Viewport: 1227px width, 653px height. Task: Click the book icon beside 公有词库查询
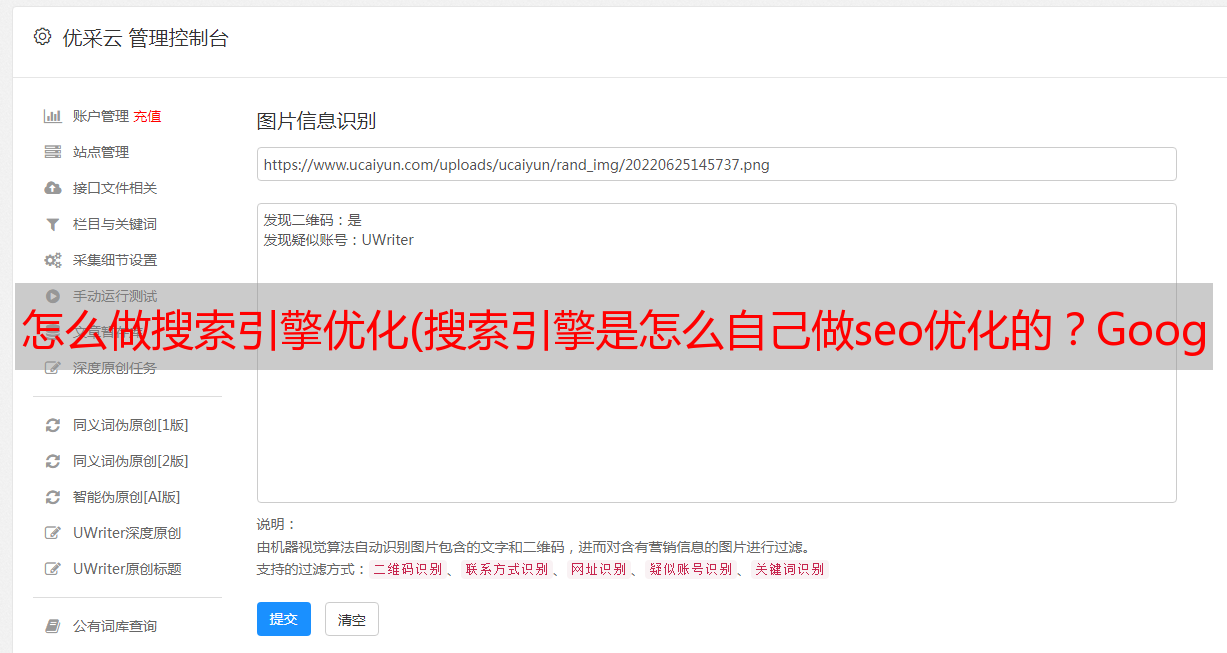tap(53, 626)
